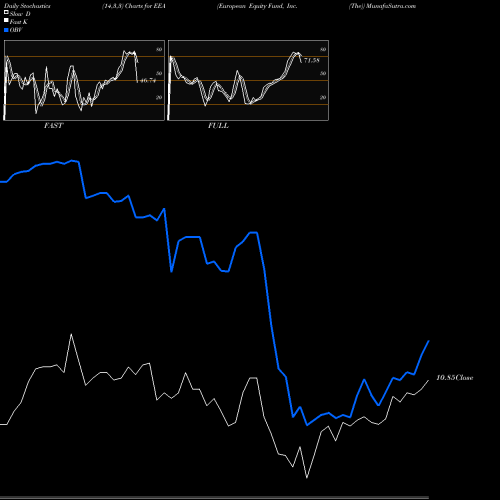
Task: Click the 46.74 value in FAST chart
Action: (148, 80)
